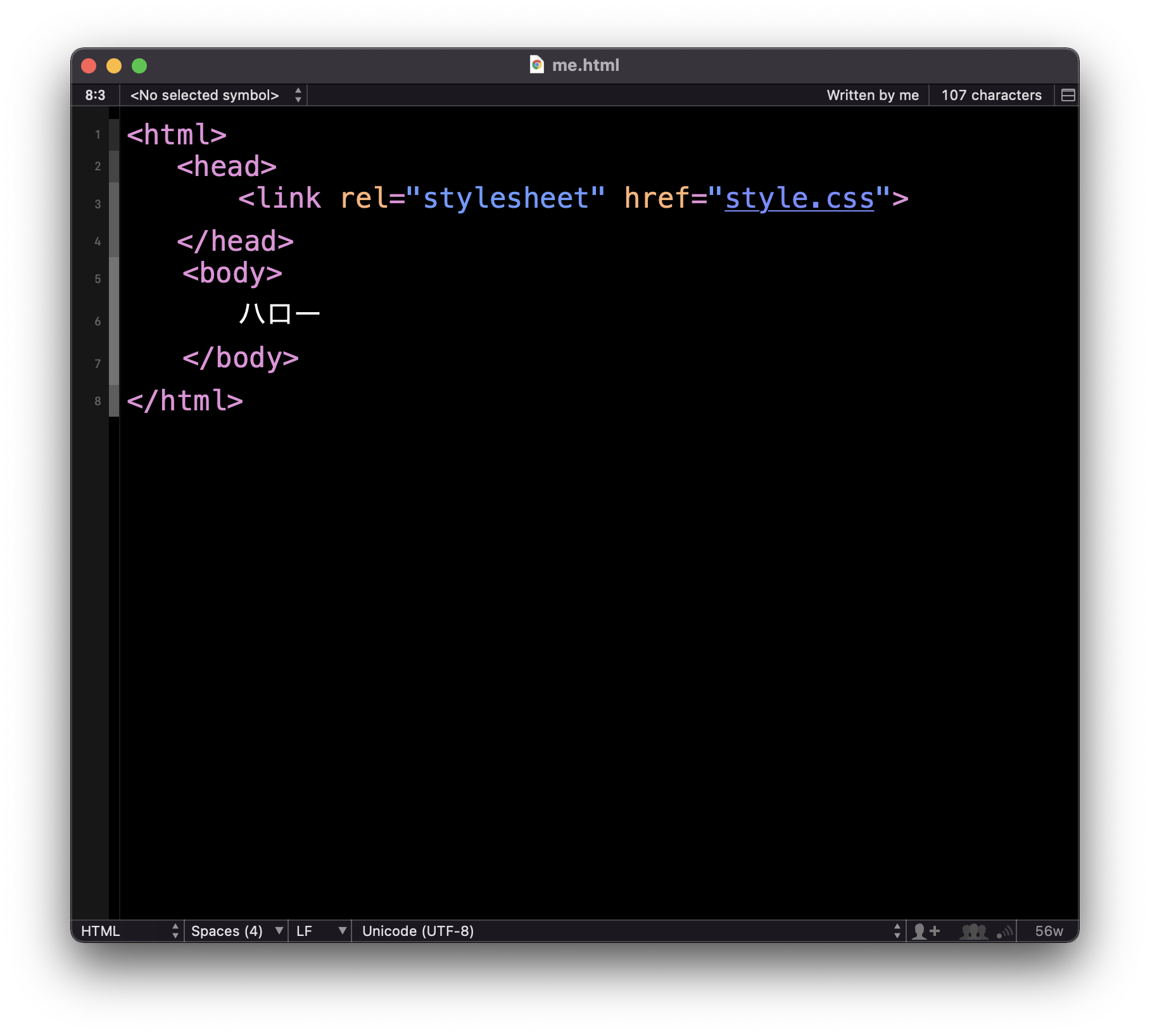Screen dimensions: 1150x1036
Task: Click line number 8 in the gutter
Action: coord(98,401)
